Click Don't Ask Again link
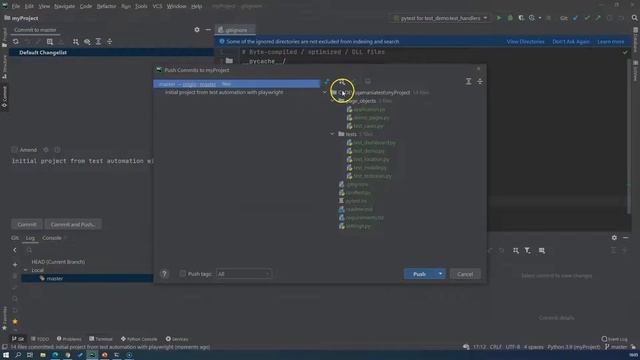640x360 pixels. pyautogui.click(x=571, y=42)
